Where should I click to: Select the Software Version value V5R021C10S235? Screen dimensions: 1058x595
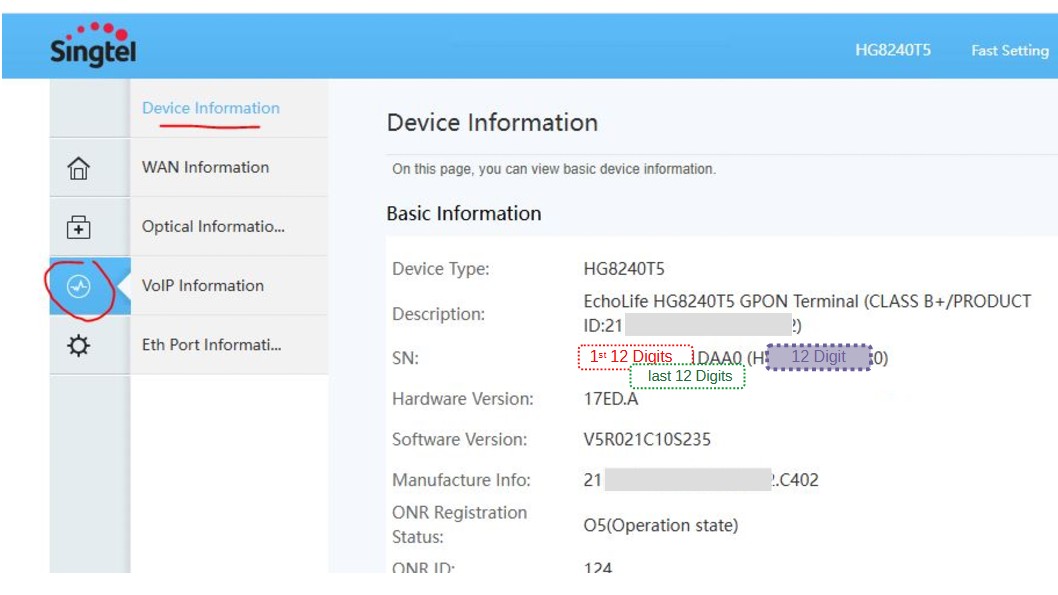point(647,440)
